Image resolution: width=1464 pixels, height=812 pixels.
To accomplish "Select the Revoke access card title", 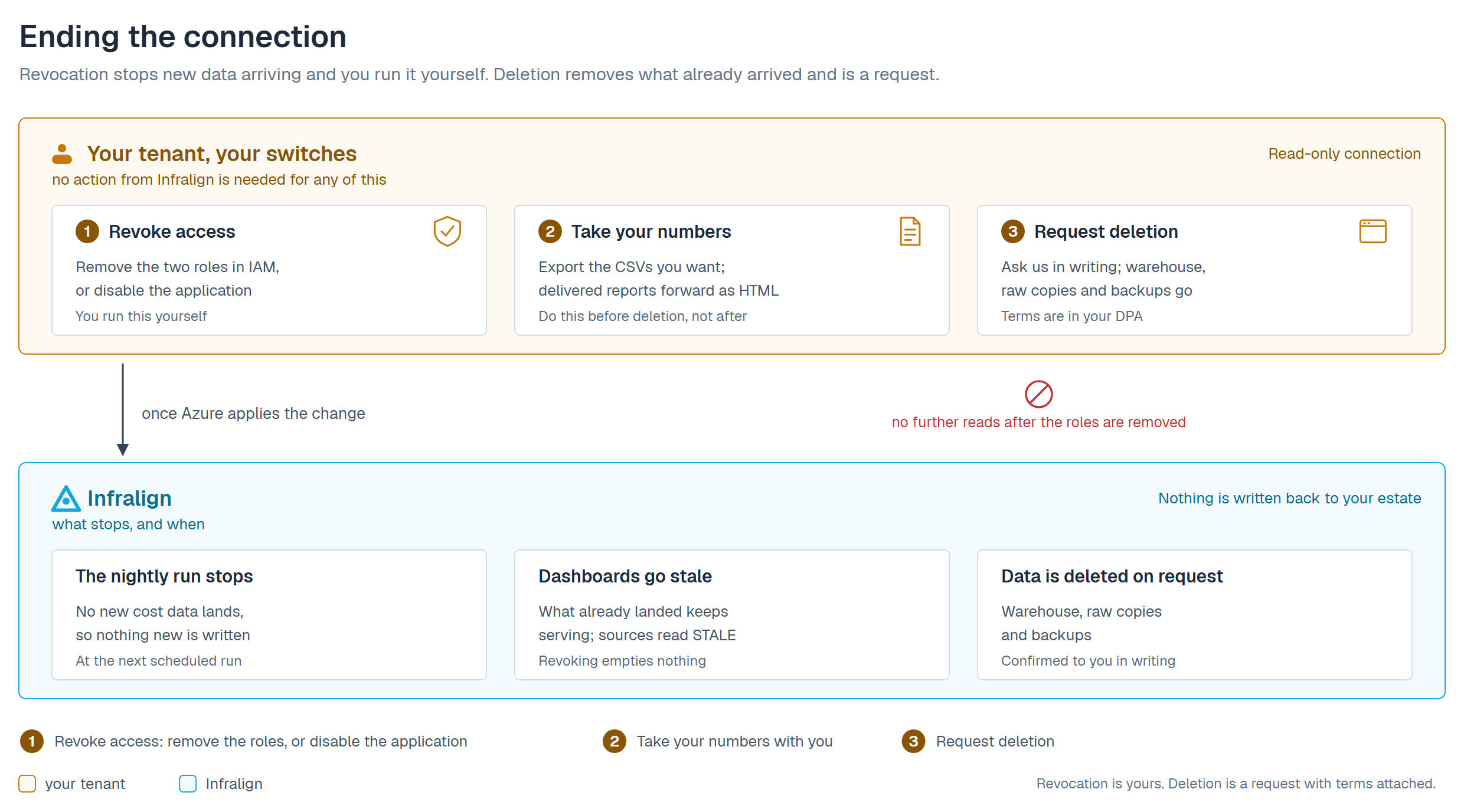I will (x=172, y=232).
